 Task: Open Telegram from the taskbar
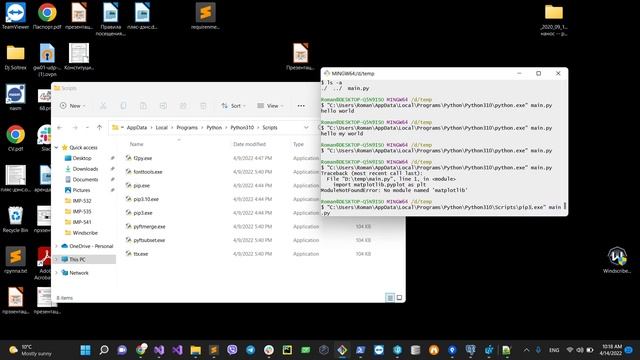[x=251, y=350]
